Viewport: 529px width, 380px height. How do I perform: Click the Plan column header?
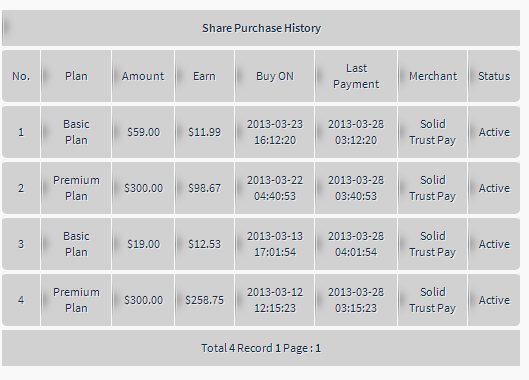(x=76, y=76)
